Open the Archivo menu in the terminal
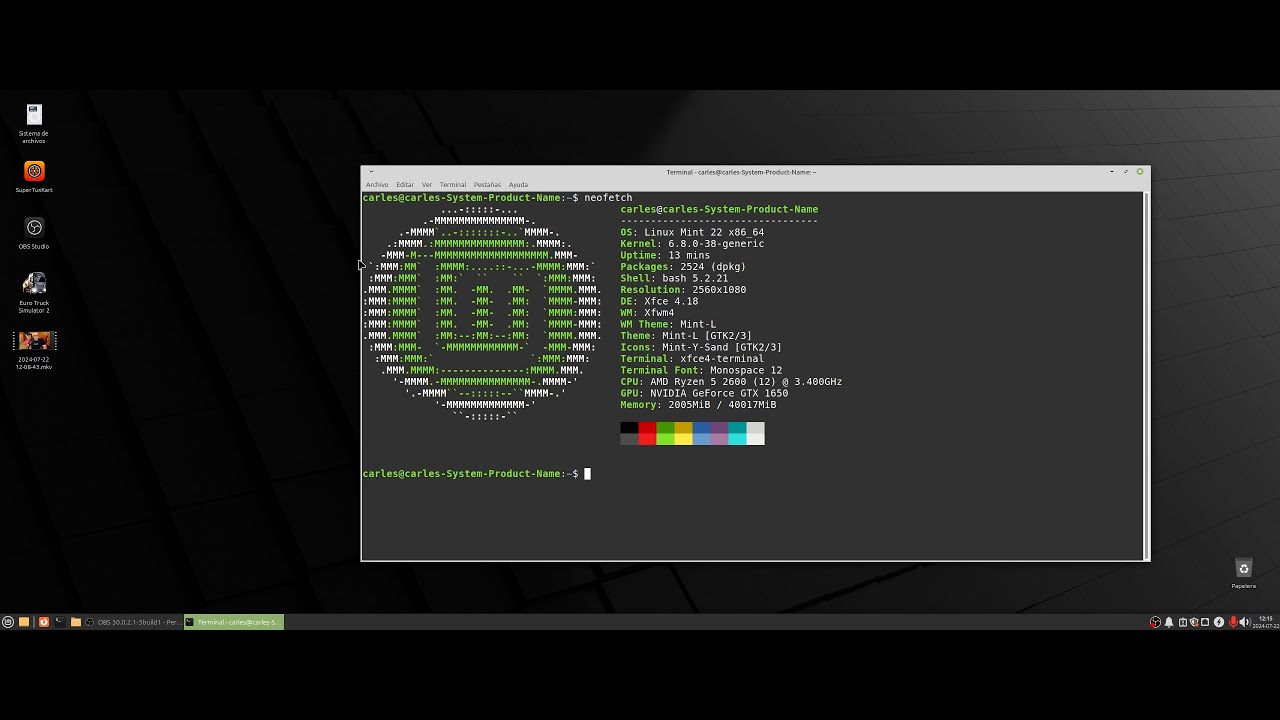Screen dimensions: 1280x720 pyautogui.click(x=377, y=184)
